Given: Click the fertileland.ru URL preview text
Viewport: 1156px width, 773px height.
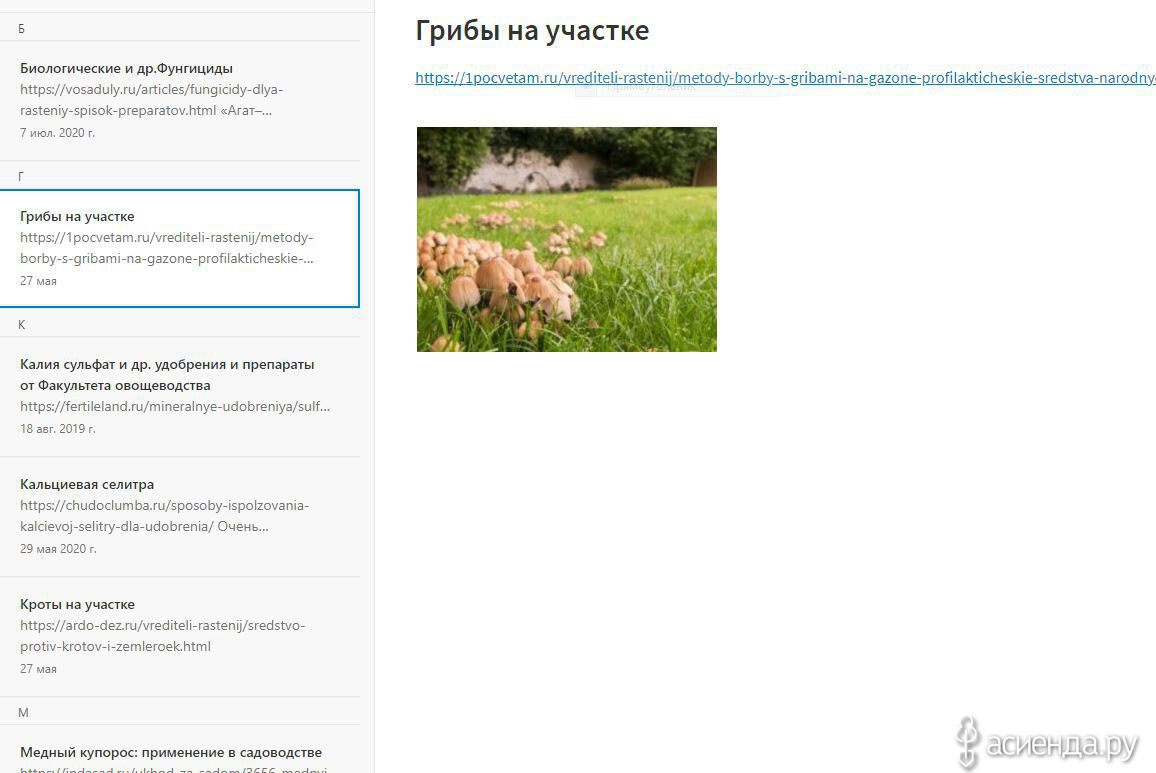Looking at the screenshot, I should pyautogui.click(x=175, y=406).
